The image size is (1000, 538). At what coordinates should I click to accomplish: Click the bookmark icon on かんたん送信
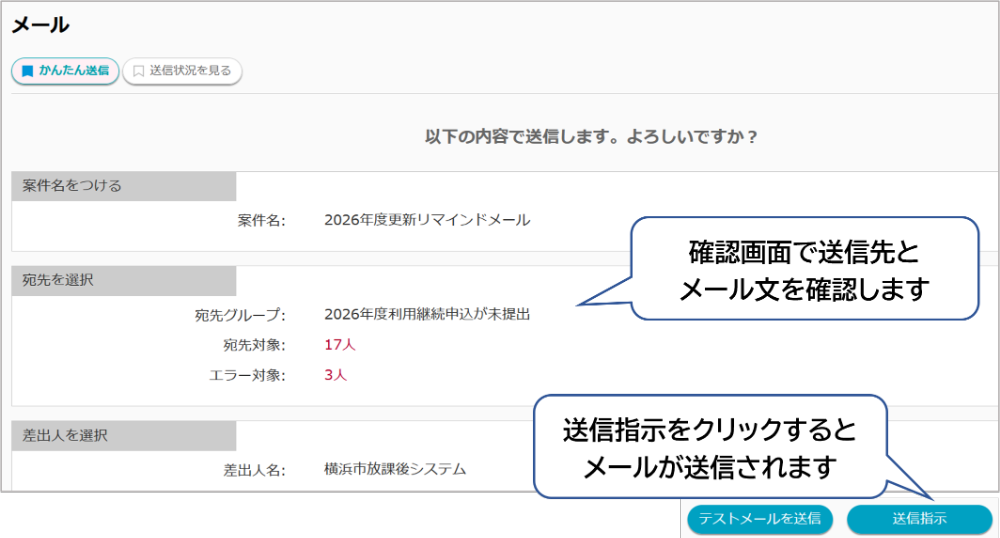[27, 71]
